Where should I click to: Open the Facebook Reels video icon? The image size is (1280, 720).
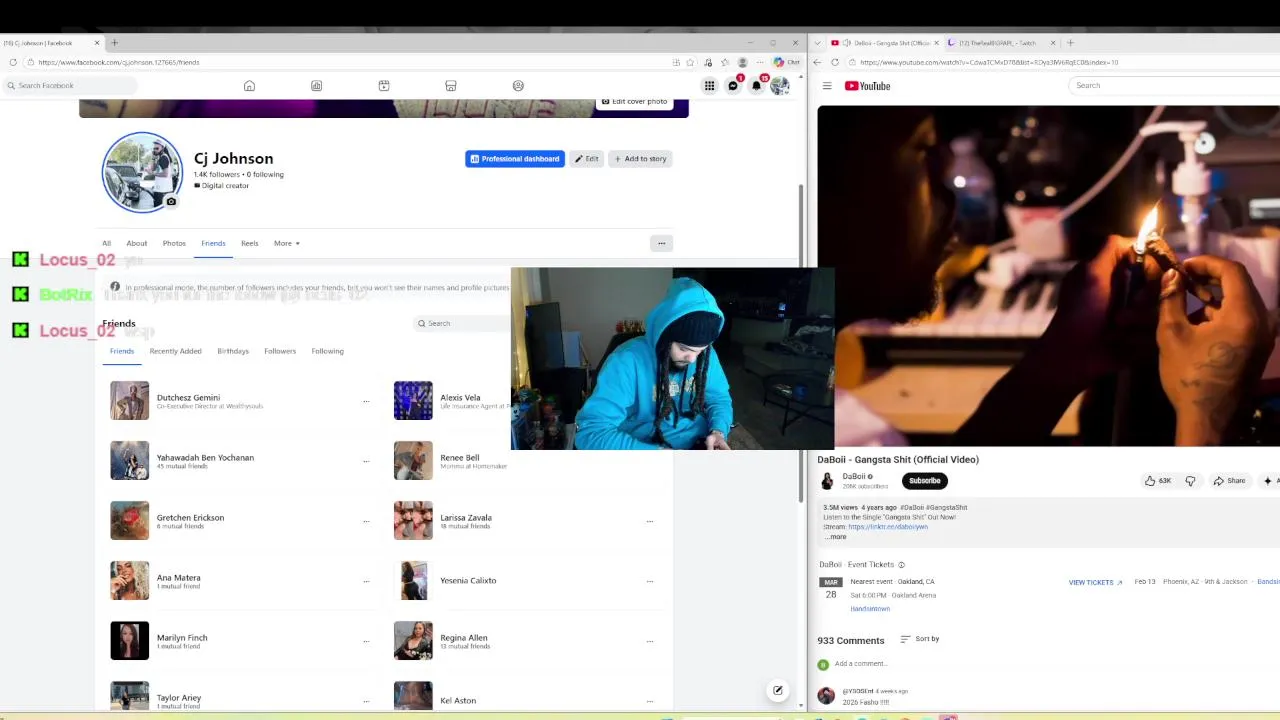384,86
